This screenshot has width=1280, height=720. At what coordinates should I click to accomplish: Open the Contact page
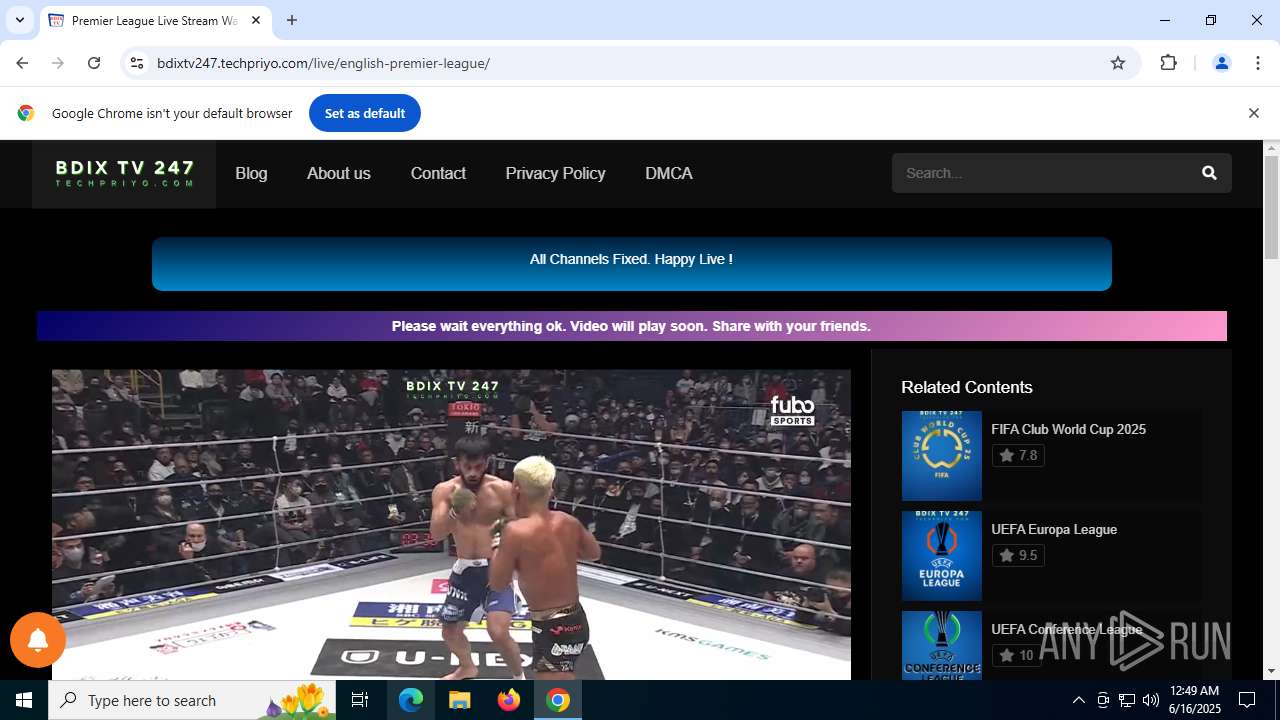[x=438, y=173]
